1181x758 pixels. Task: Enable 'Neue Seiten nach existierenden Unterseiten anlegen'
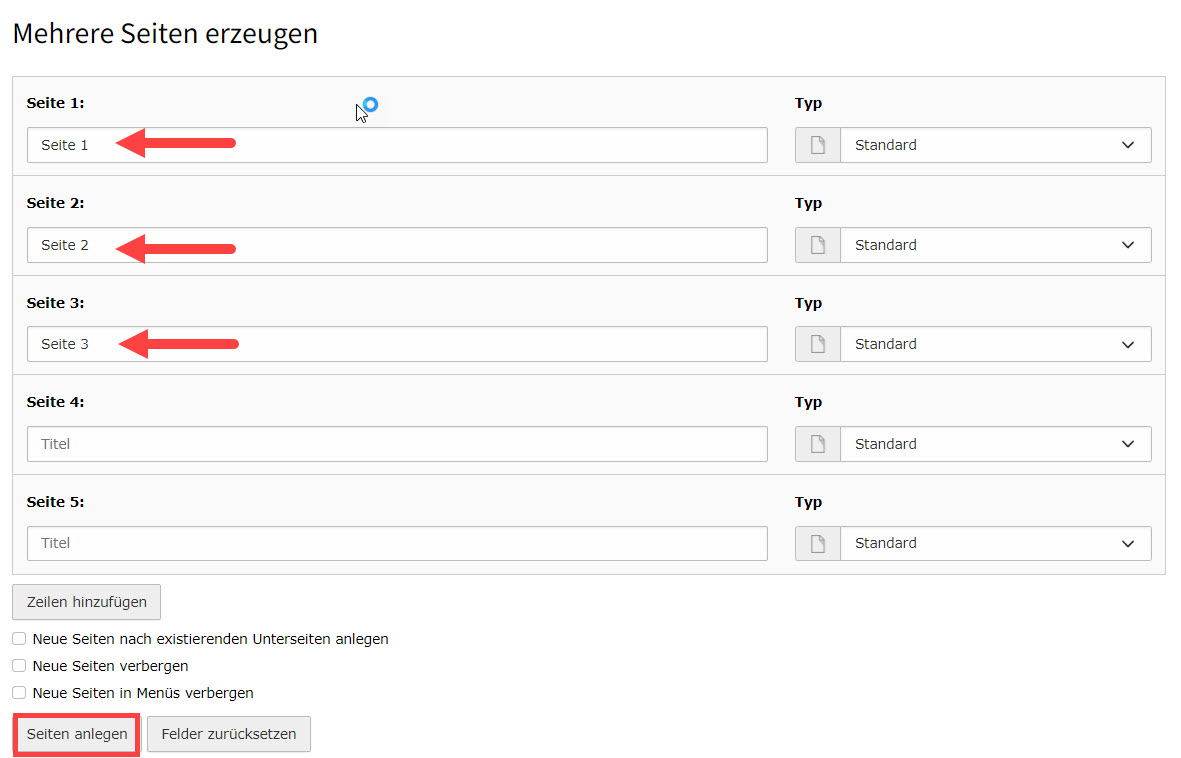[x=19, y=638]
